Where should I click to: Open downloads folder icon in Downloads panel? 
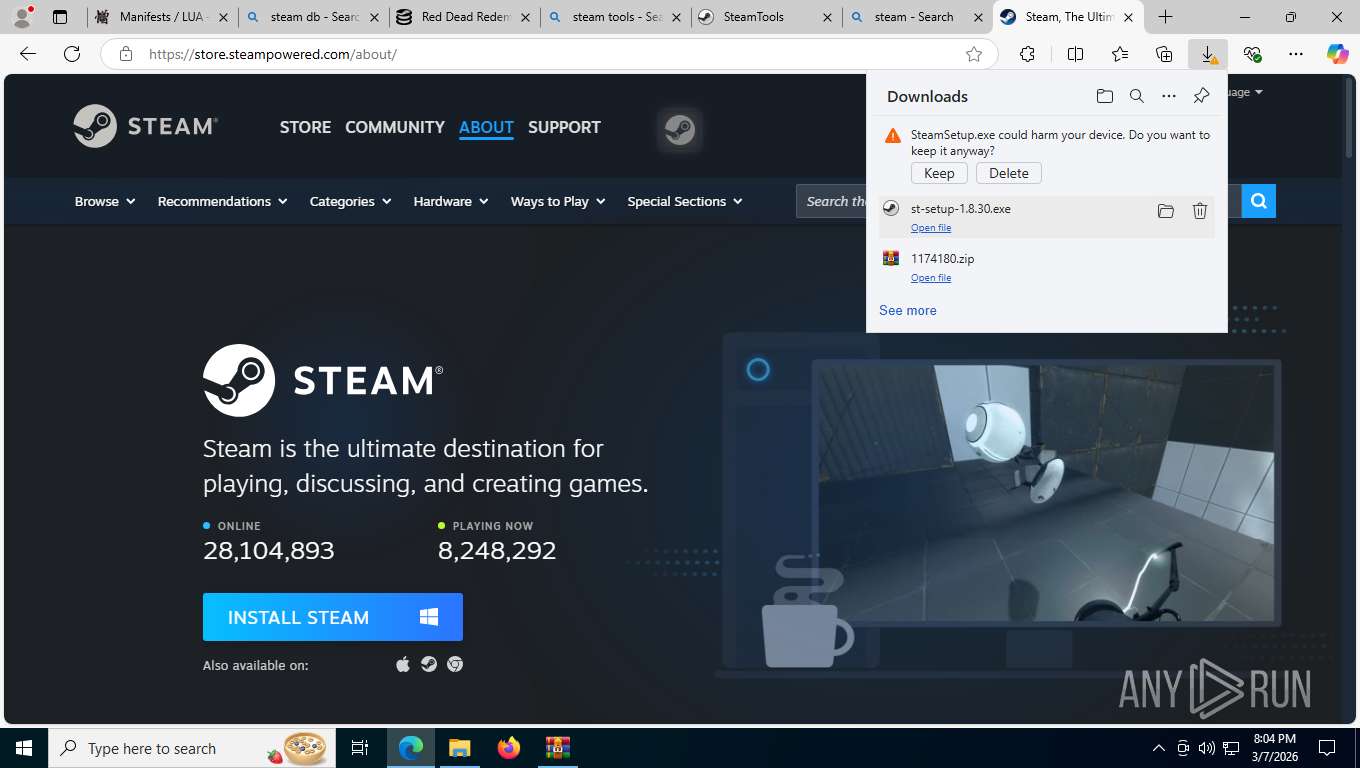click(1104, 96)
